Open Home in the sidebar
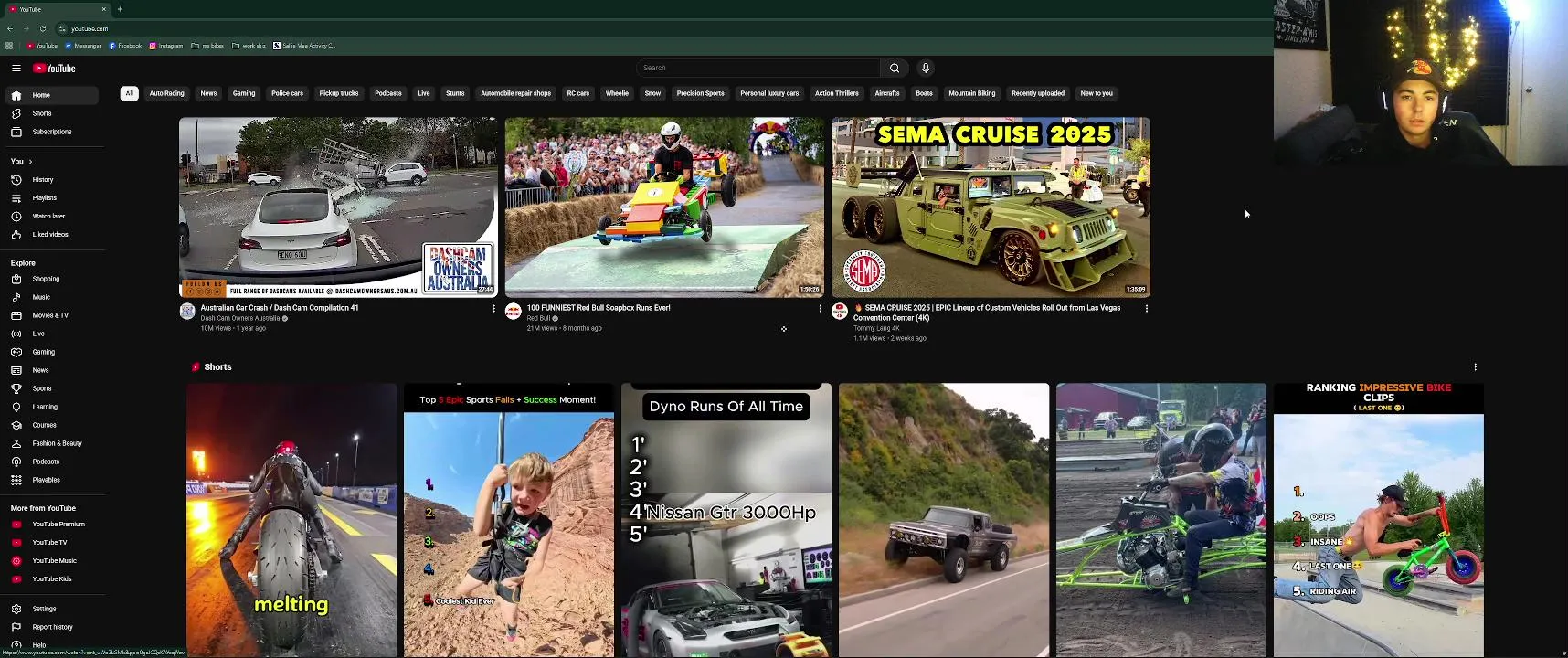Image resolution: width=1568 pixels, height=658 pixels. 53,95
